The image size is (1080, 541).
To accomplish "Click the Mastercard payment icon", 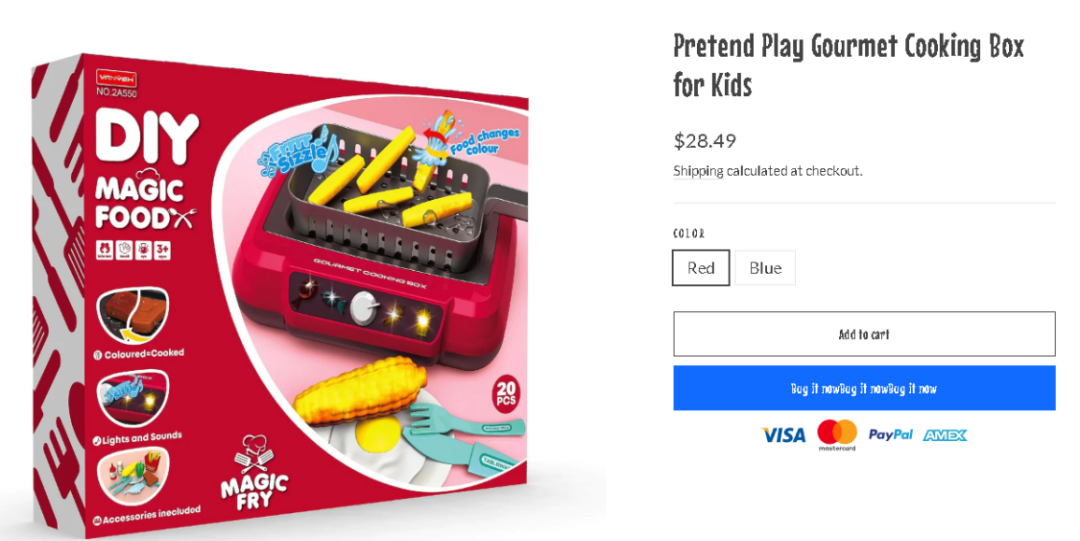I will [x=837, y=435].
